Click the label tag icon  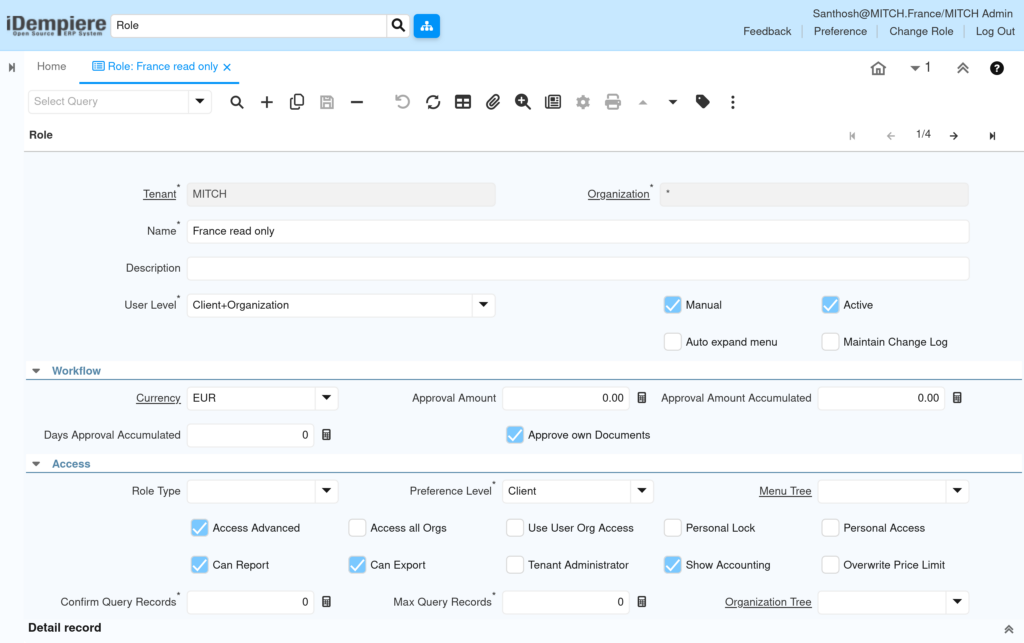point(703,102)
